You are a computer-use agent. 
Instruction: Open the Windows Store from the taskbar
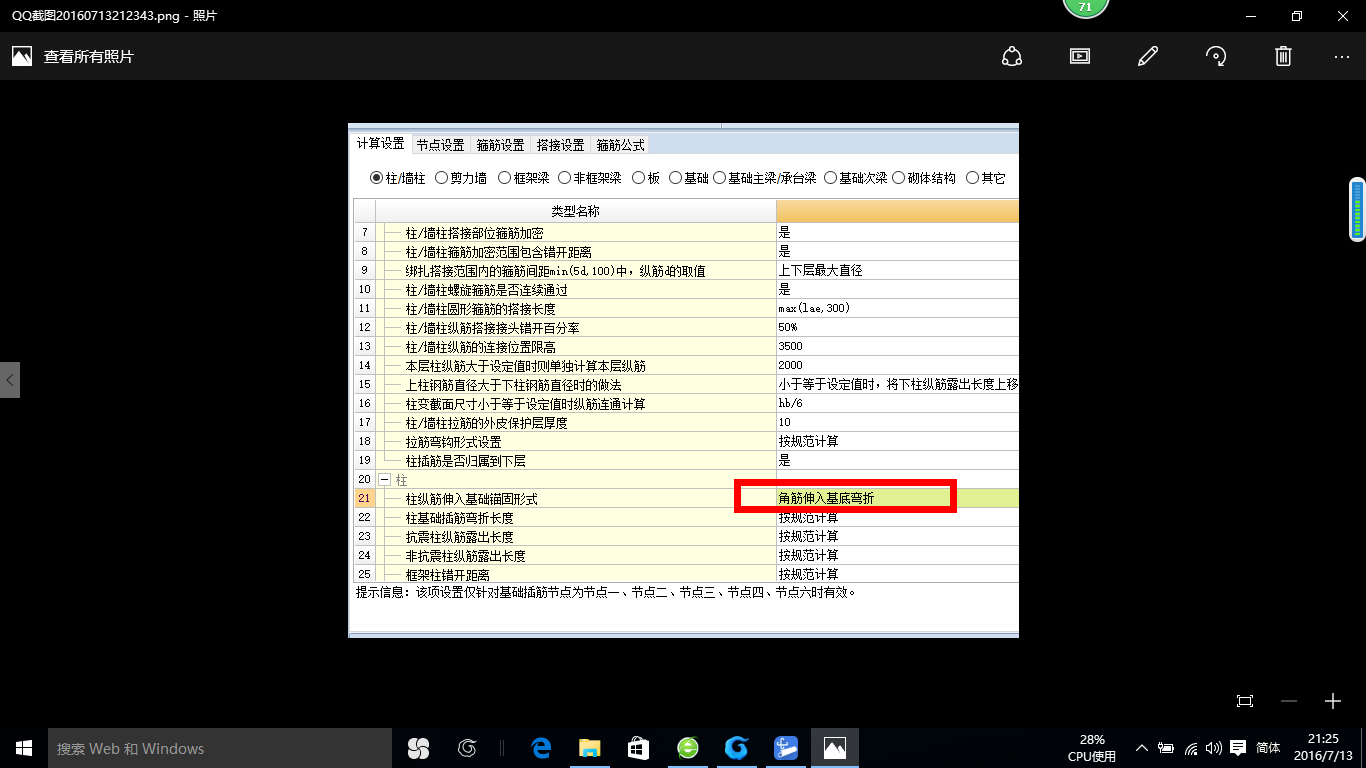(637, 748)
